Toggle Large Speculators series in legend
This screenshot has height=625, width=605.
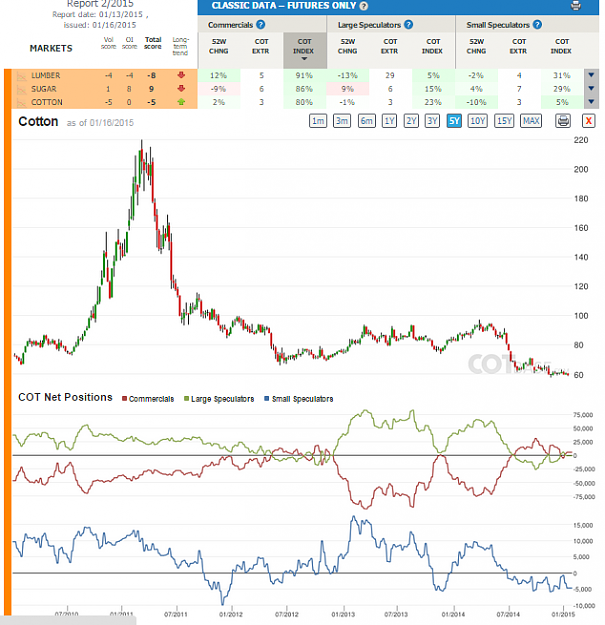(x=219, y=399)
